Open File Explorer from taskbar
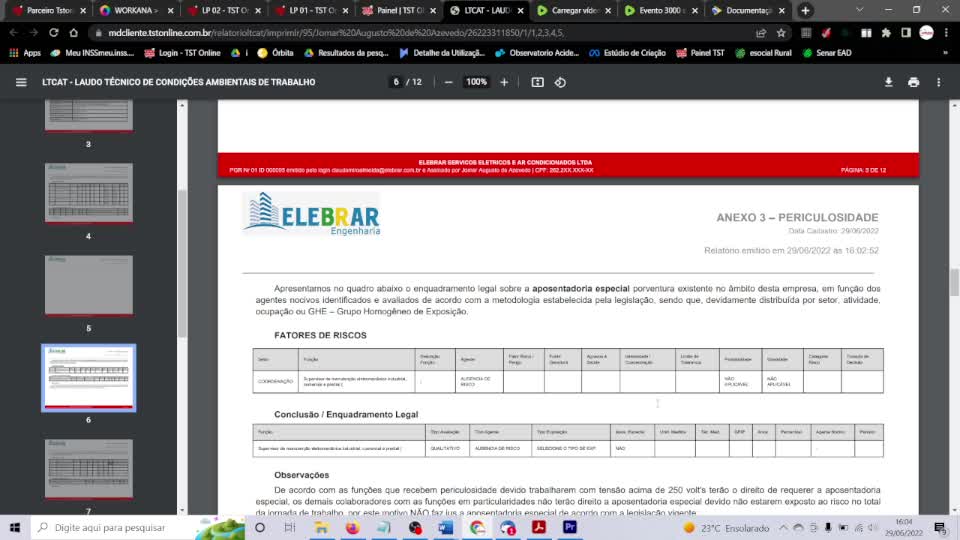 click(x=321, y=527)
